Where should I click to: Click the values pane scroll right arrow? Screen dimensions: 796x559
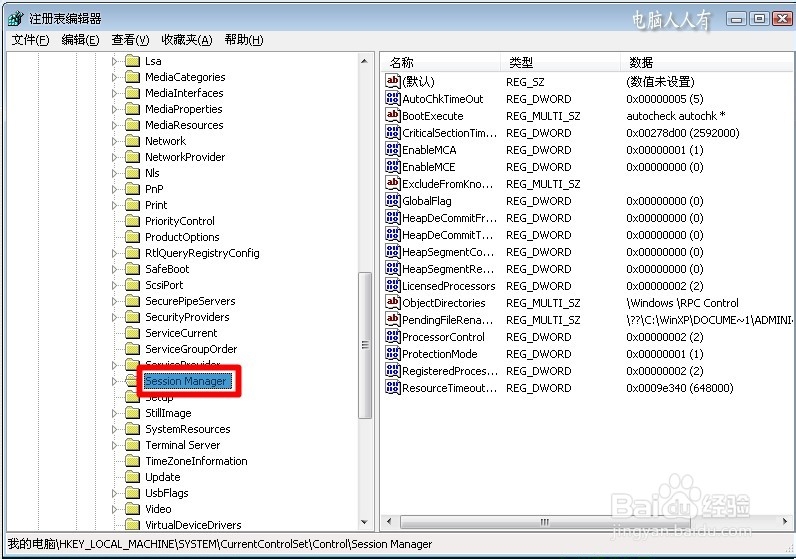785,521
